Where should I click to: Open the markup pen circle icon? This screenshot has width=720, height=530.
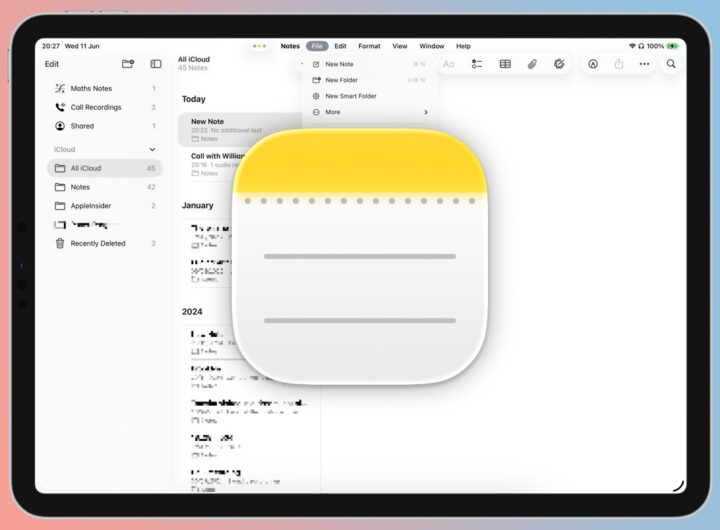click(x=593, y=64)
